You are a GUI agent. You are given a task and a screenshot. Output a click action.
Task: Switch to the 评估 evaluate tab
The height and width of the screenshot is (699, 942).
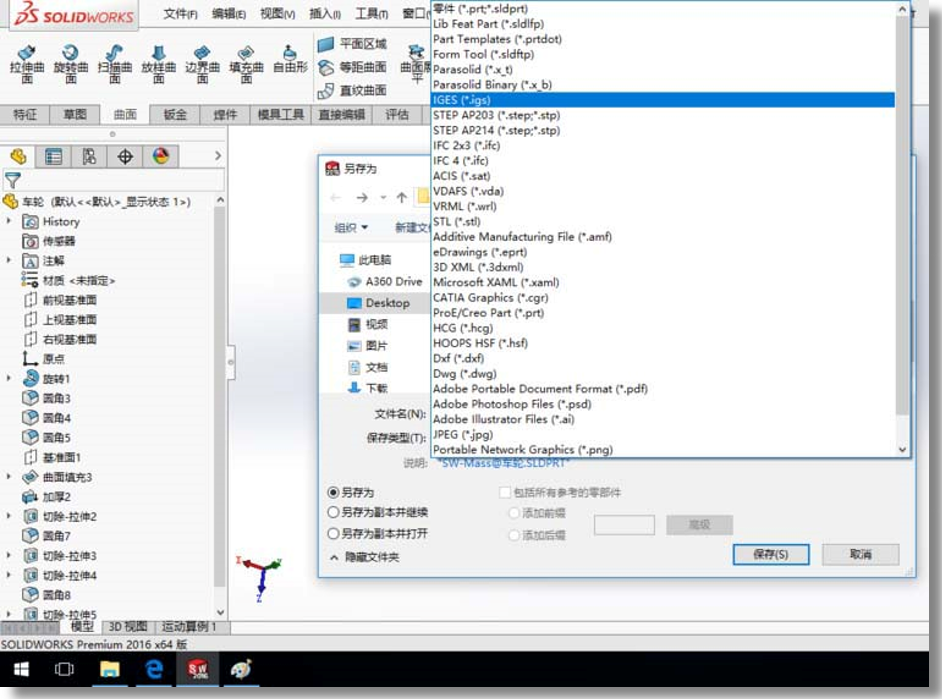point(397,114)
